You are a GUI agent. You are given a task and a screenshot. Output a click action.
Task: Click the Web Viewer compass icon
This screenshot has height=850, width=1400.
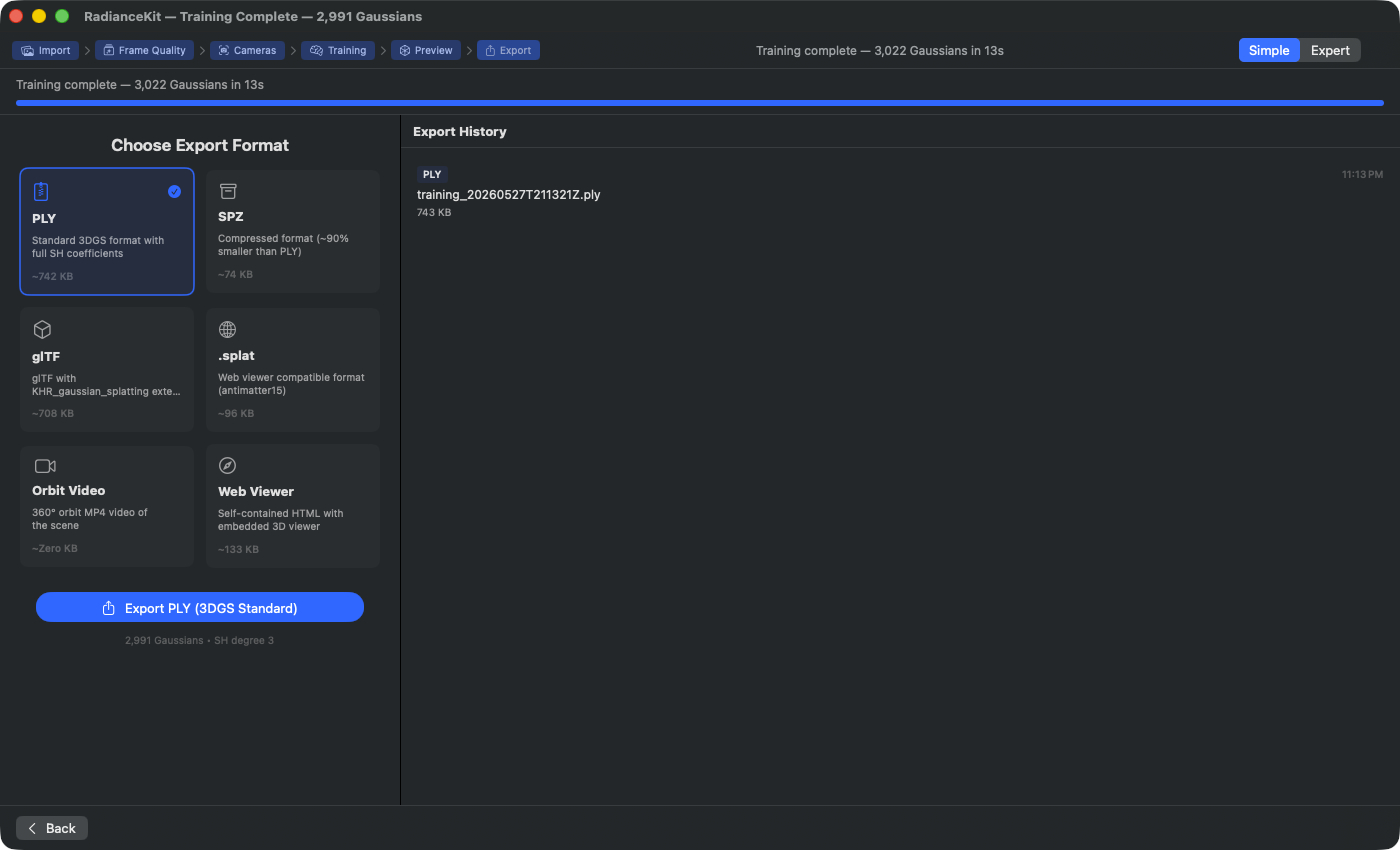pyautogui.click(x=228, y=466)
